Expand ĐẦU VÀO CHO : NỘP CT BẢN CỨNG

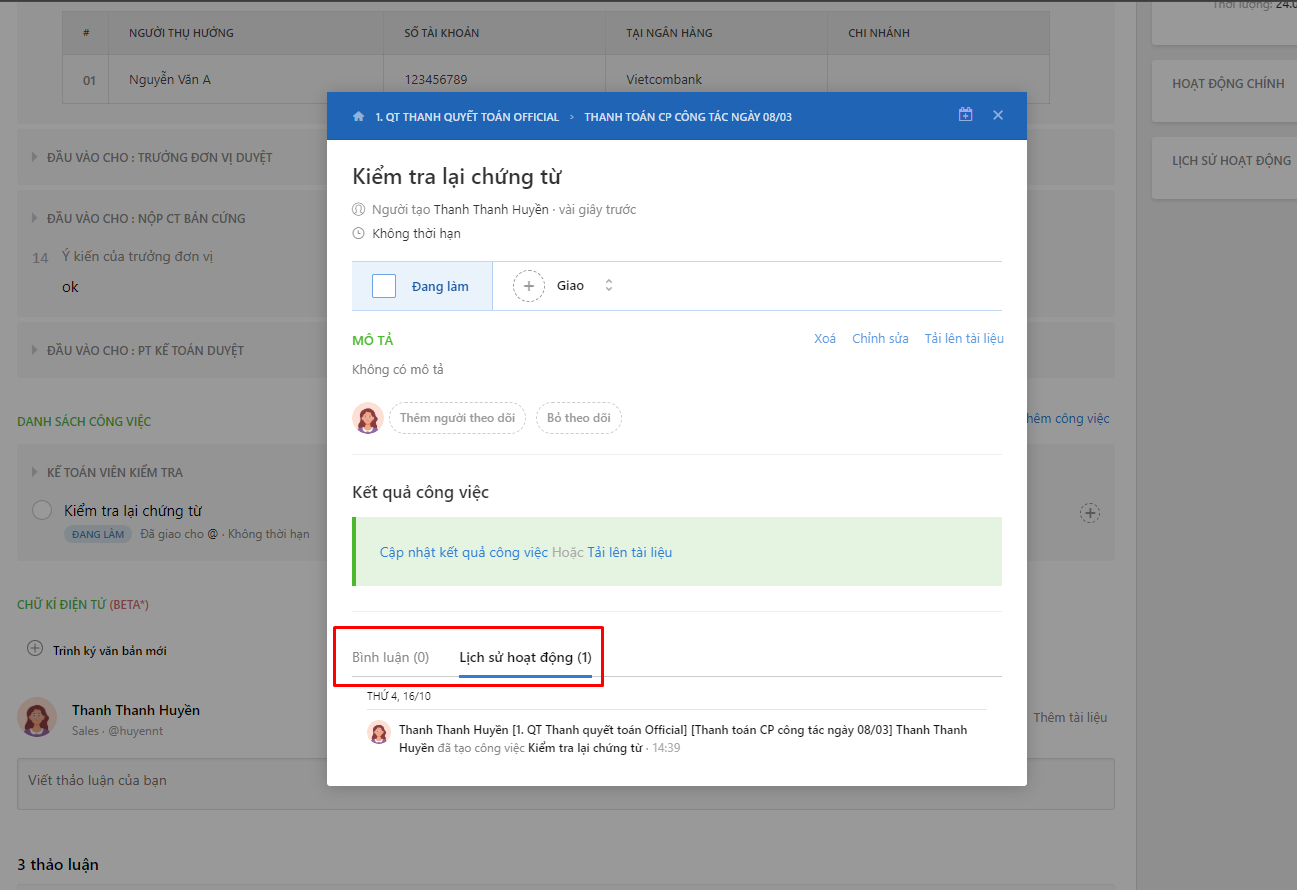[146, 218]
